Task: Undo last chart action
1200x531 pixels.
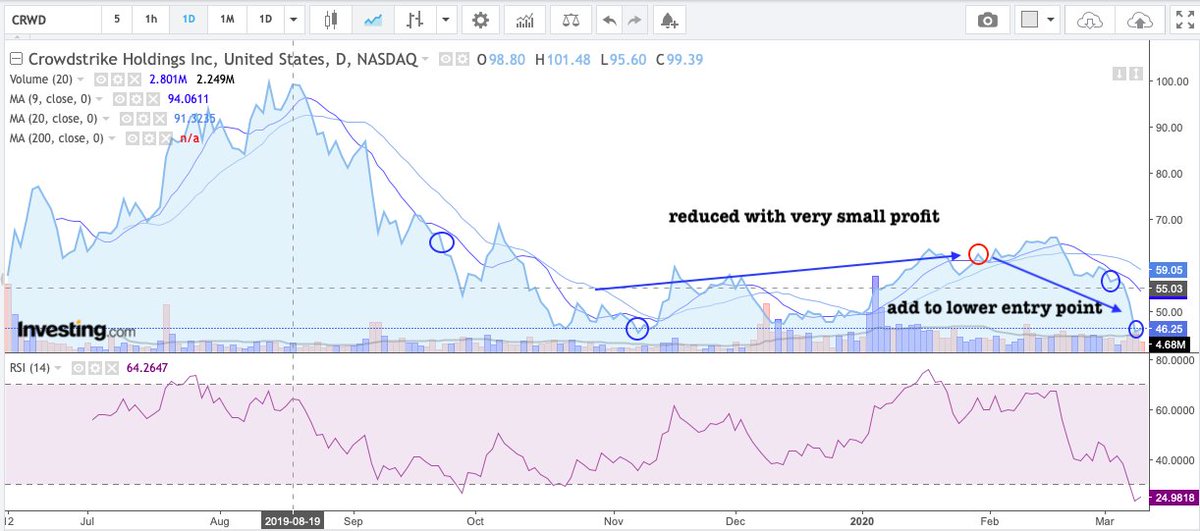Action: 609,19
